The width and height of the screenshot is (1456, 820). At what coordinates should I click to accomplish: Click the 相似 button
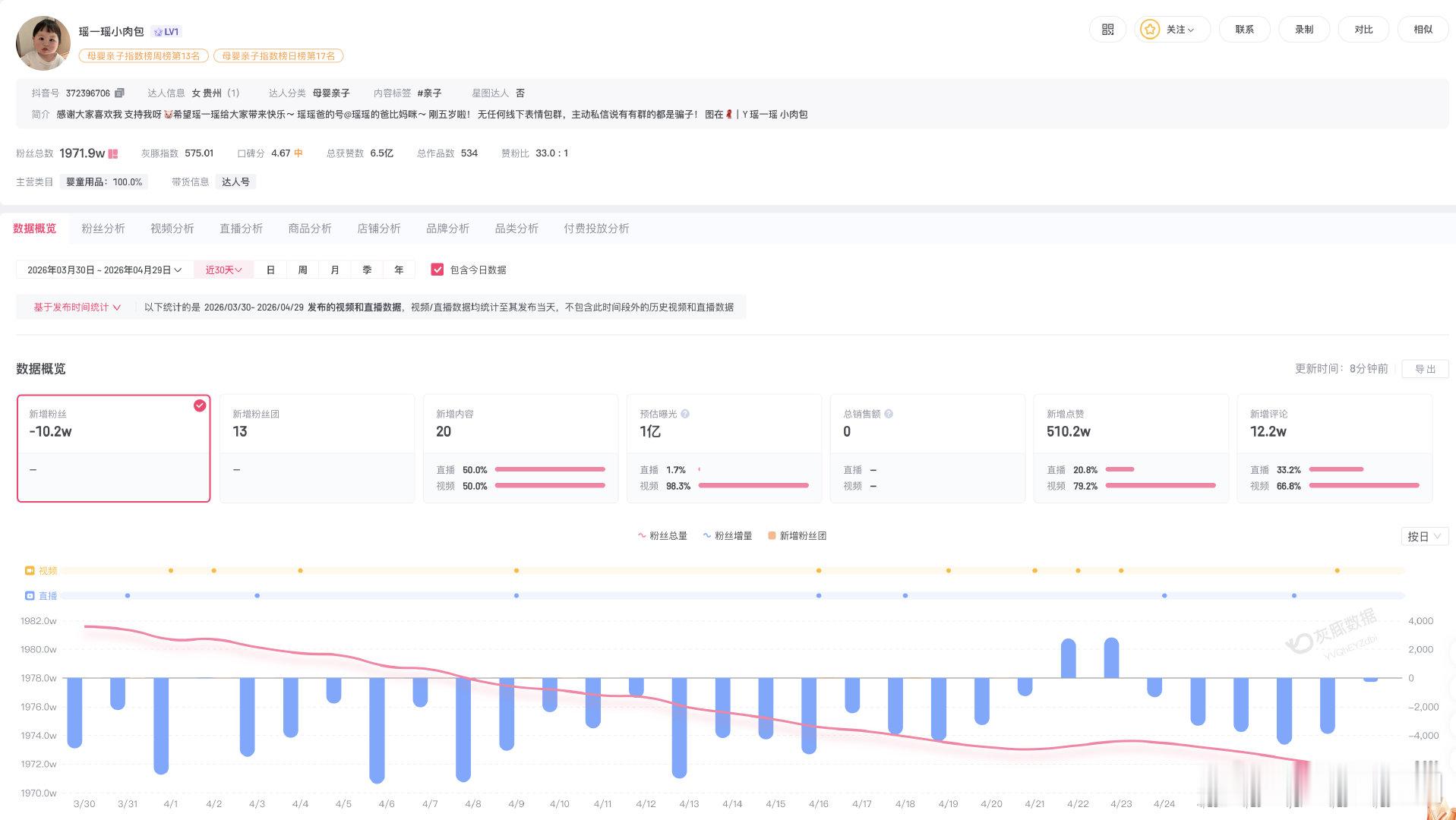tap(1423, 30)
